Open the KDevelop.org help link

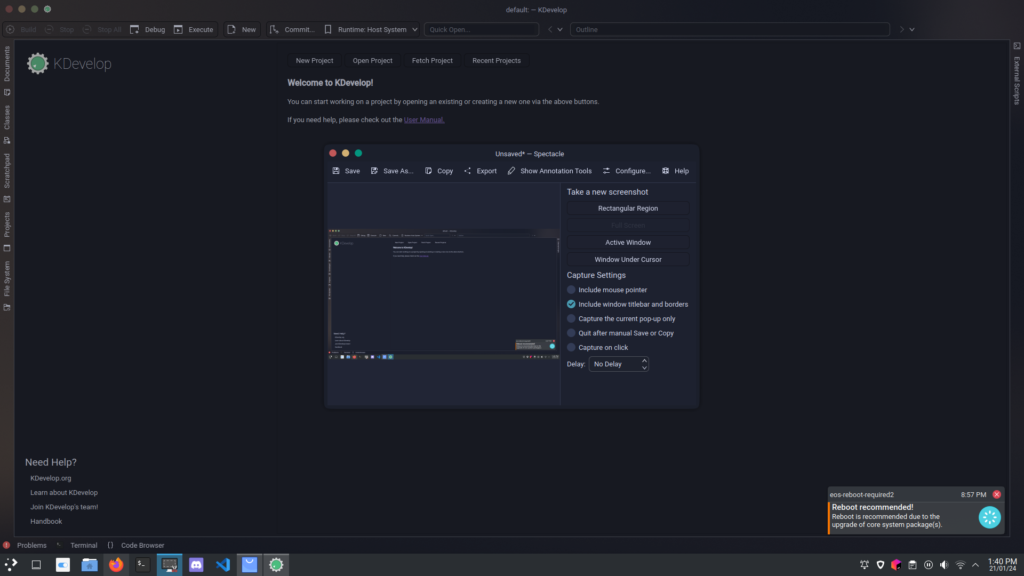pyautogui.click(x=50, y=478)
